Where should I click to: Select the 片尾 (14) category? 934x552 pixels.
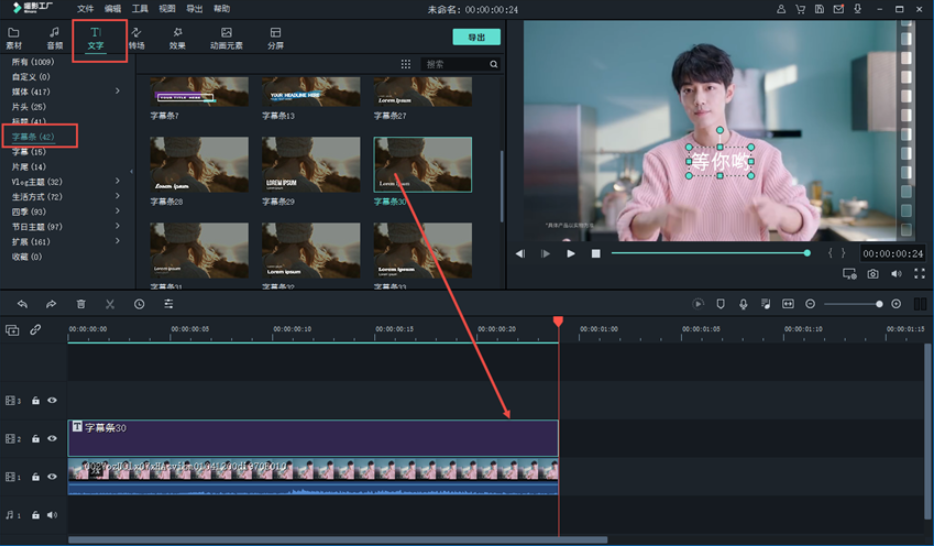click(29, 167)
